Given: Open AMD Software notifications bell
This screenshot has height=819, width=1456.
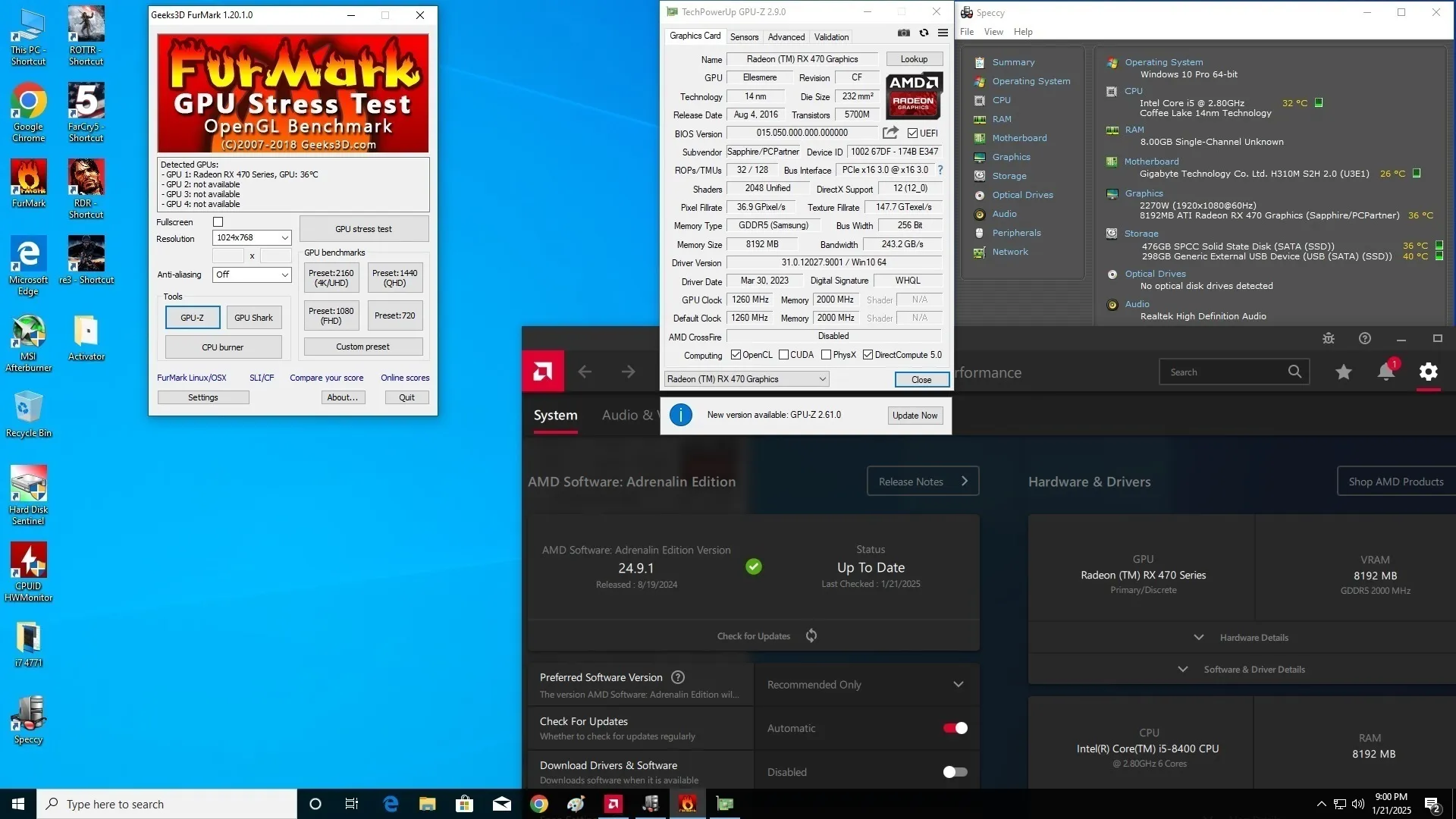Looking at the screenshot, I should 1385,372.
